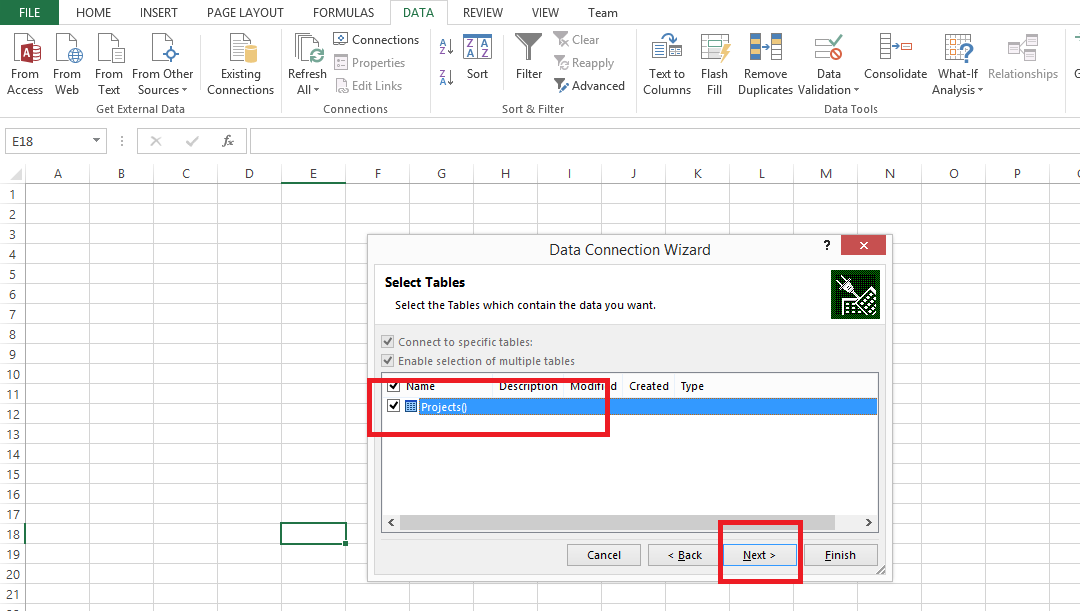Click Next in Data Connection Wizard
This screenshot has height=611, width=1080.
(759, 555)
